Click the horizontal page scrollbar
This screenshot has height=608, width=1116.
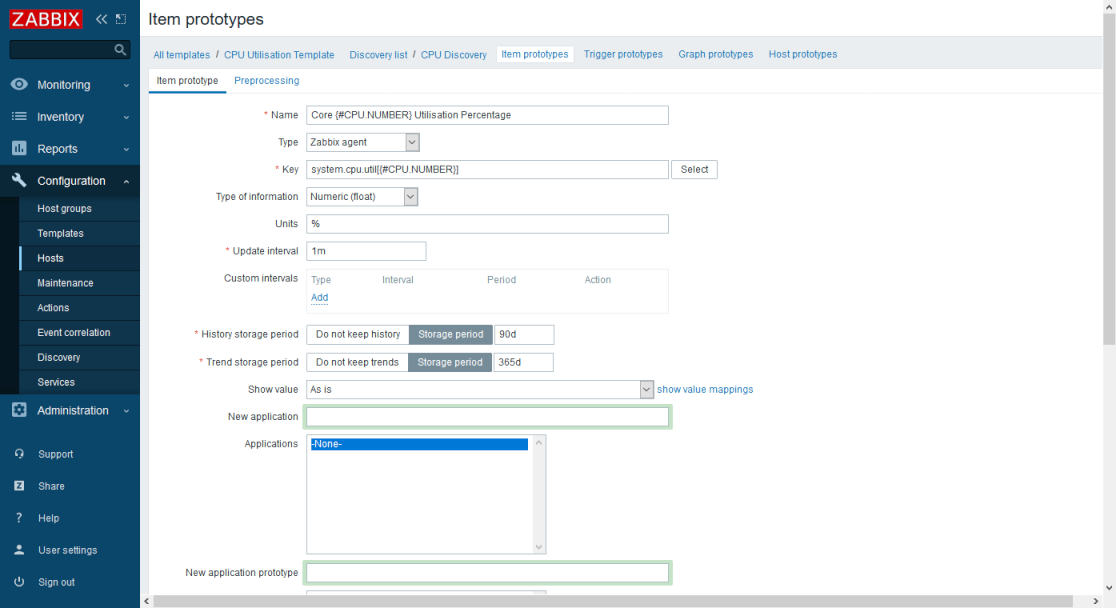tap(613, 602)
